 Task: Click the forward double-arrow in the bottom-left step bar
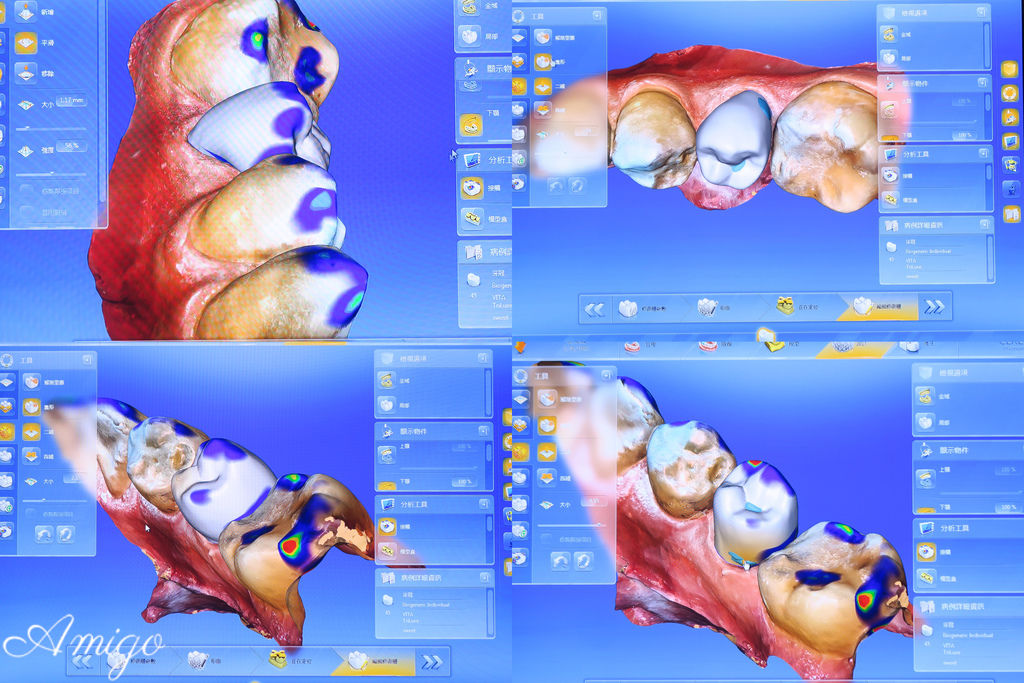pyautogui.click(x=432, y=663)
